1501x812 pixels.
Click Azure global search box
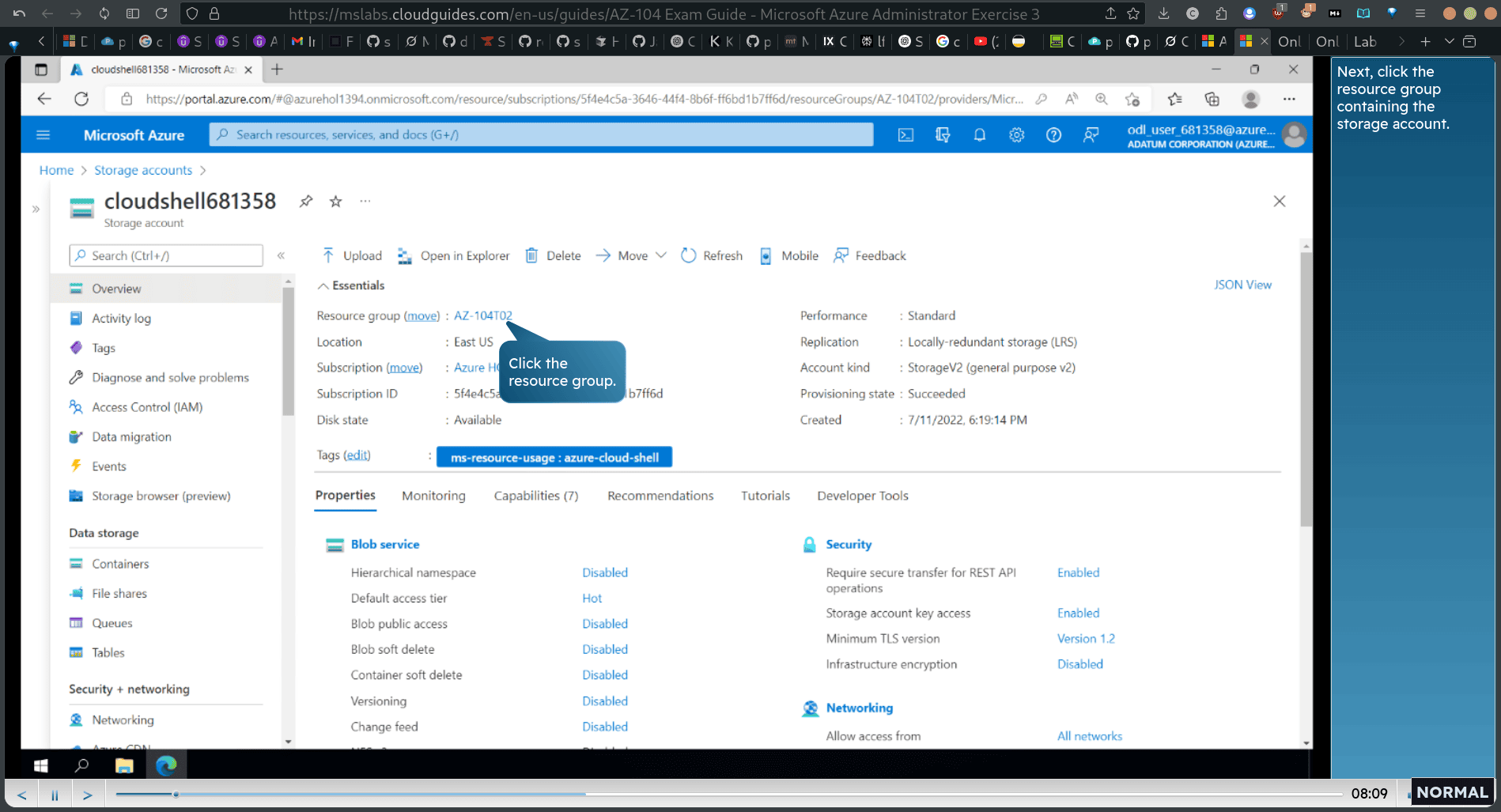pyautogui.click(x=541, y=135)
